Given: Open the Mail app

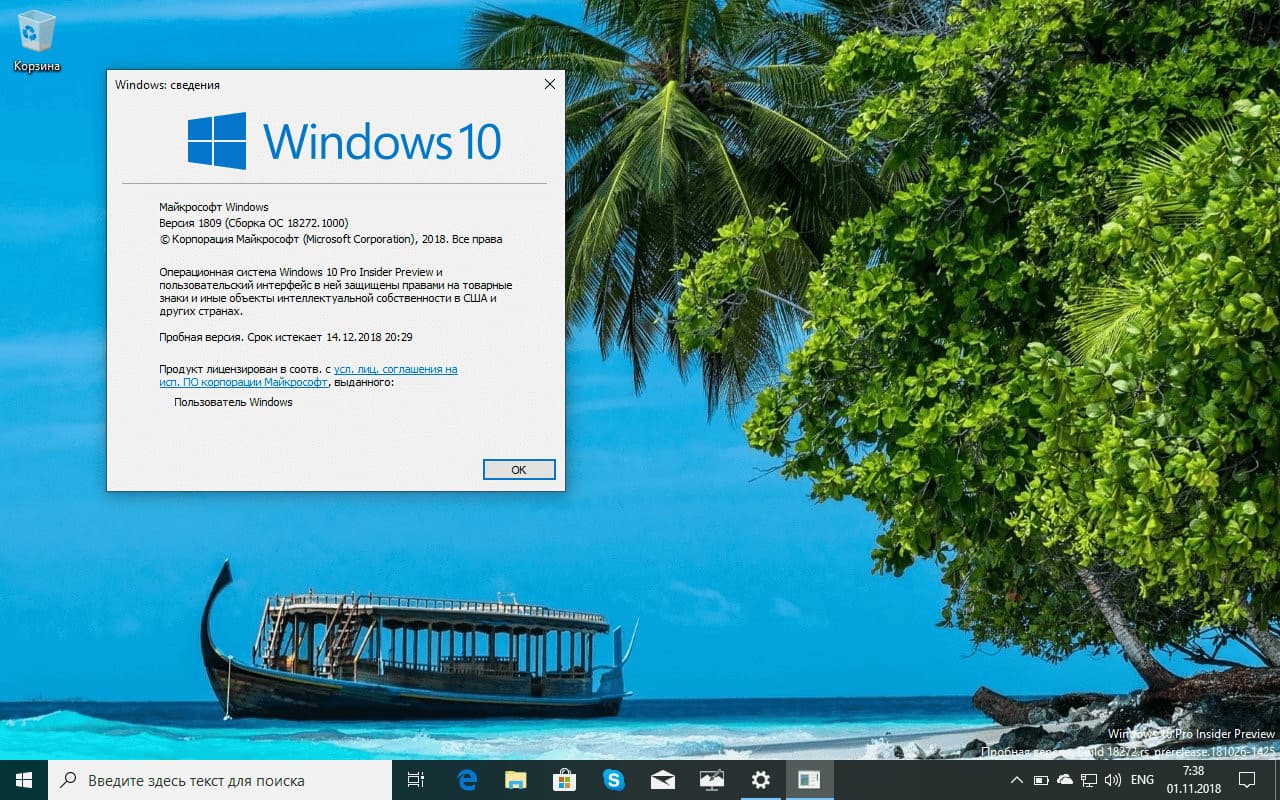Looking at the screenshot, I should [663, 779].
